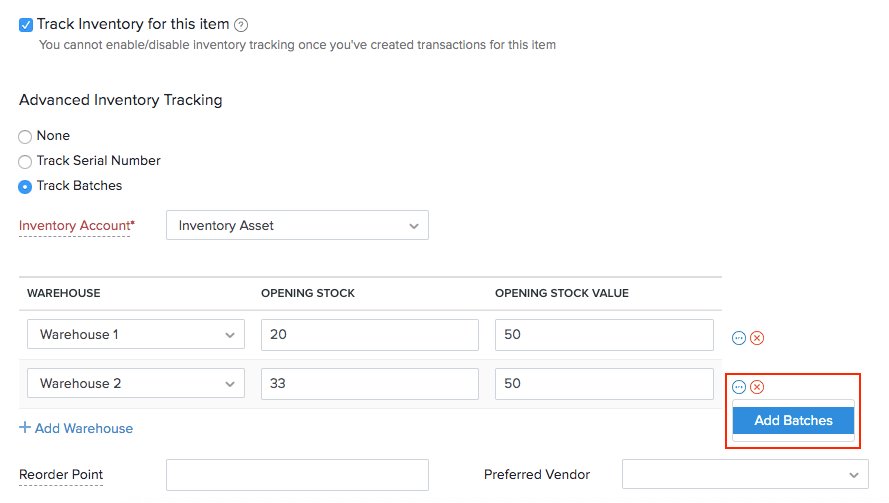Click the Reorder Point input field
Image resolution: width=889 pixels, height=503 pixels.
297,475
